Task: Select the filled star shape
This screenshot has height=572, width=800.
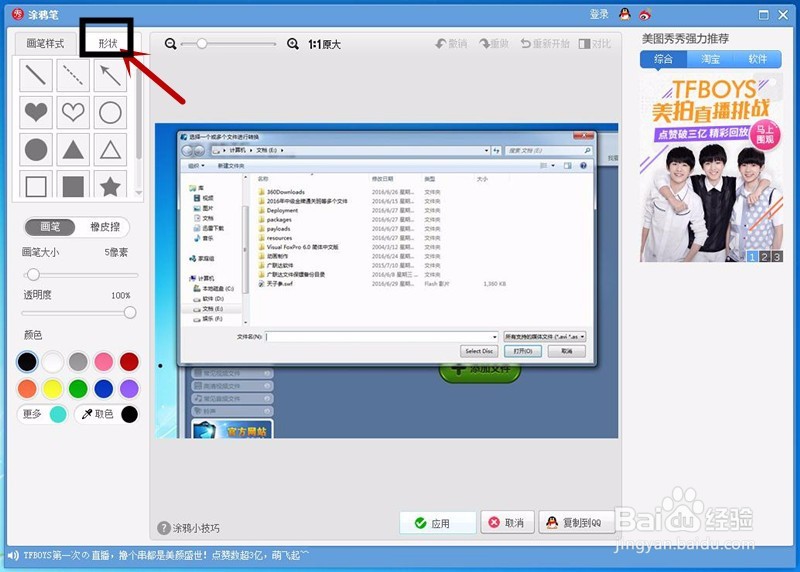Action: pos(110,185)
